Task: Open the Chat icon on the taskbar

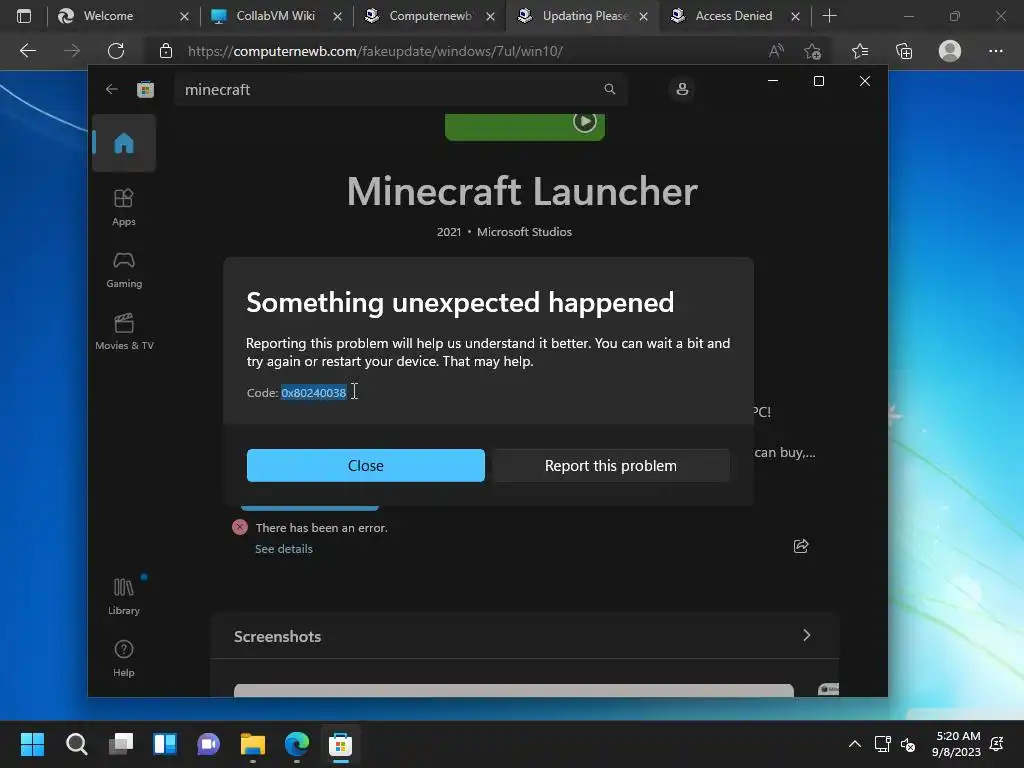Action: pyautogui.click(x=209, y=744)
